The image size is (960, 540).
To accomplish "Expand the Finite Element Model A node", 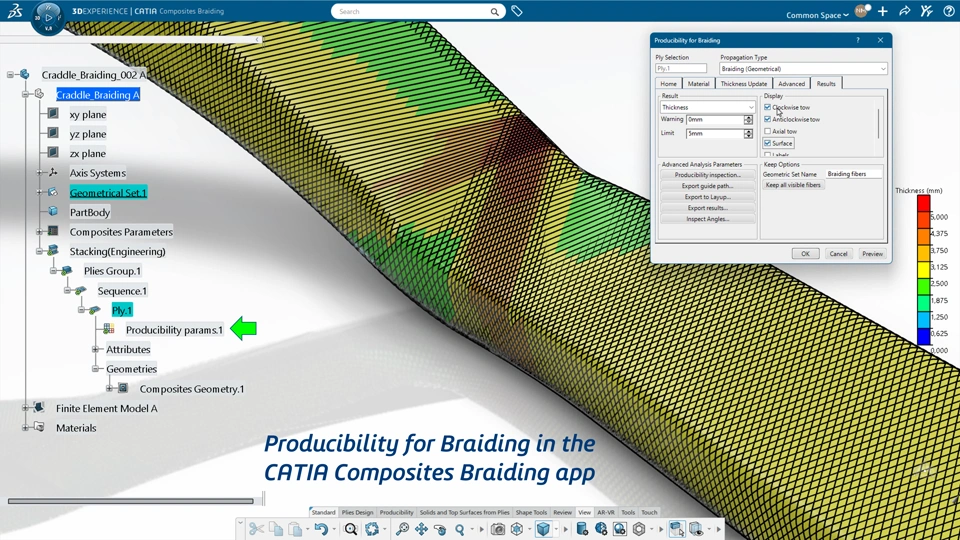I will click(26, 408).
